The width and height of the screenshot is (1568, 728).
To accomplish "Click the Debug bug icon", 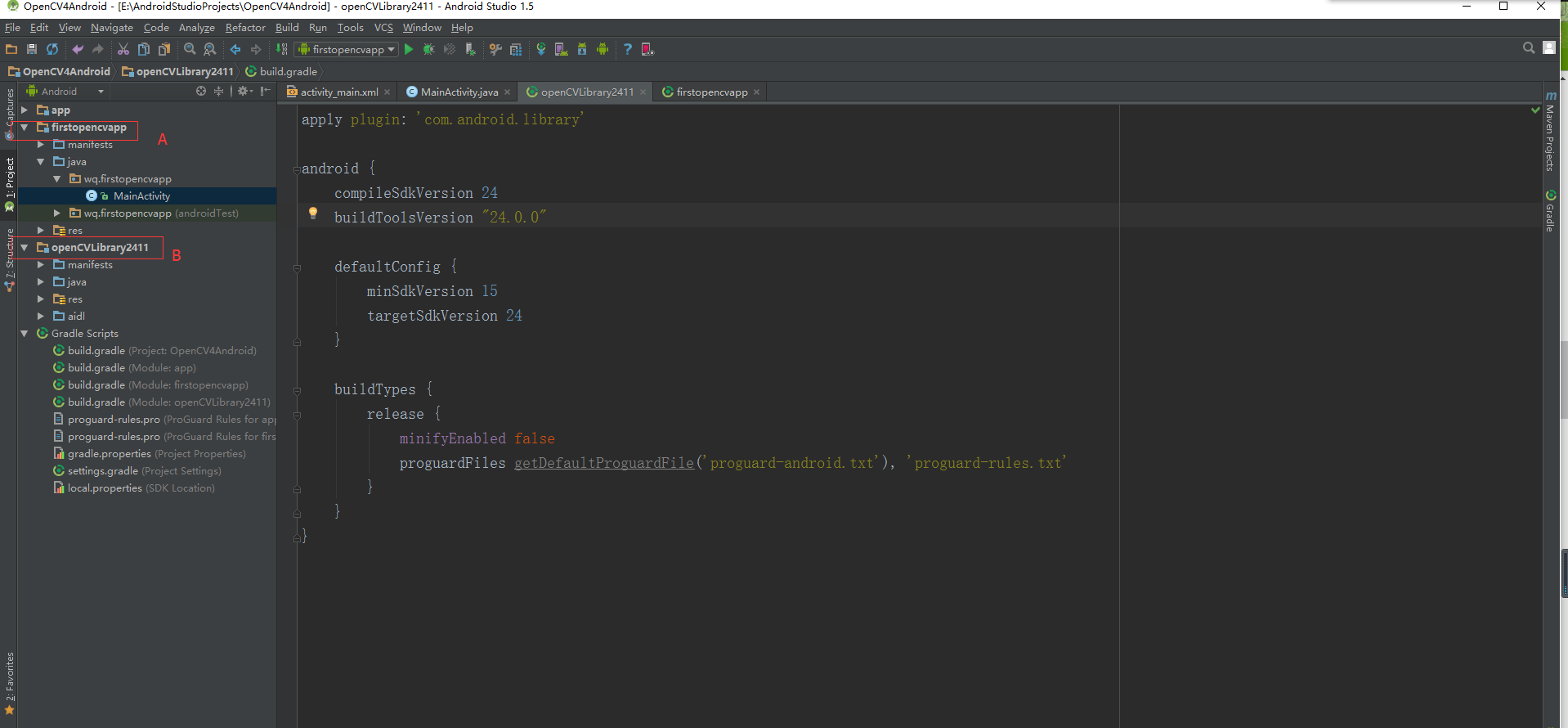I will coord(428,49).
